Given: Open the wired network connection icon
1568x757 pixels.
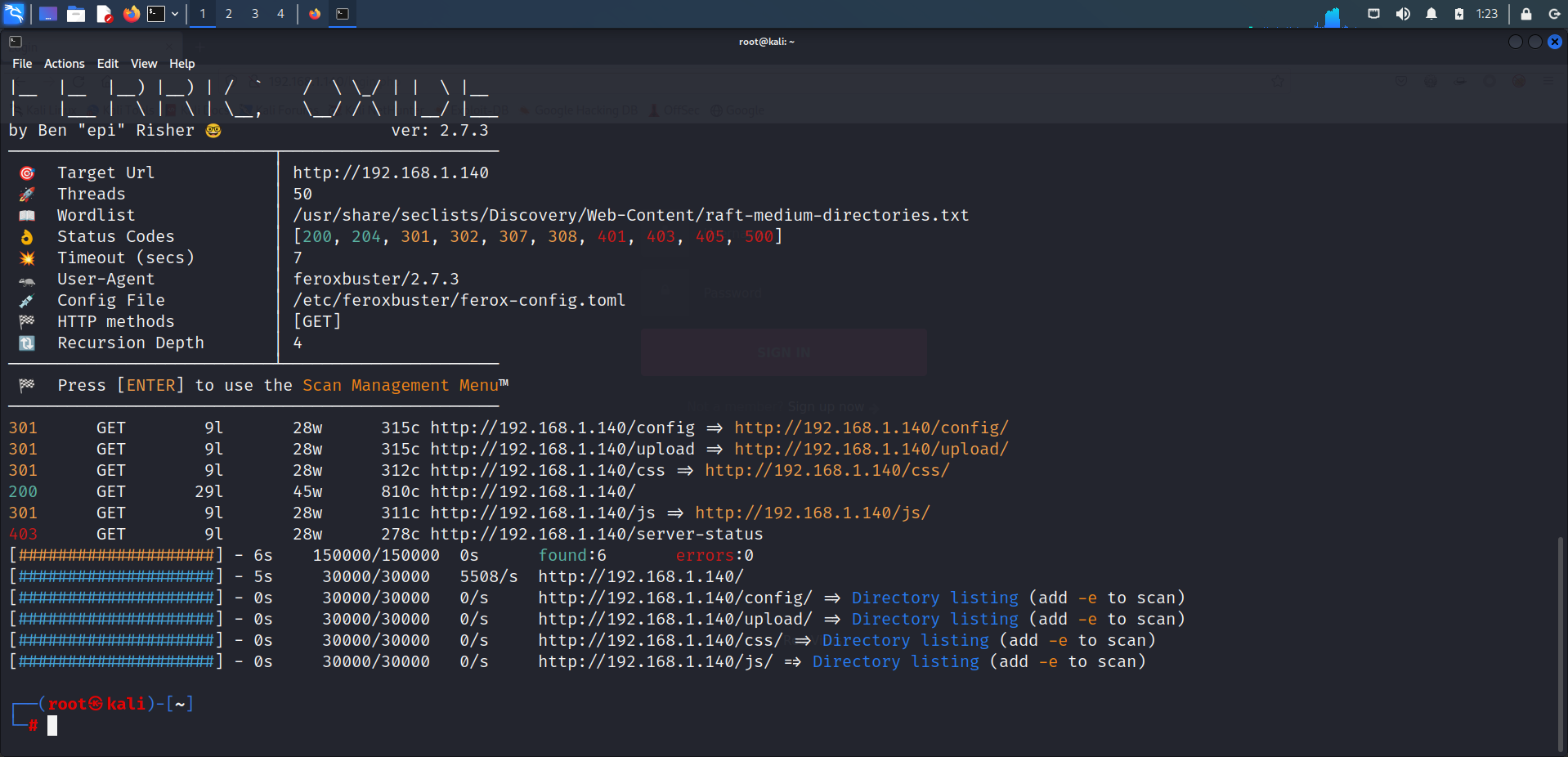Looking at the screenshot, I should pos(1374,14).
